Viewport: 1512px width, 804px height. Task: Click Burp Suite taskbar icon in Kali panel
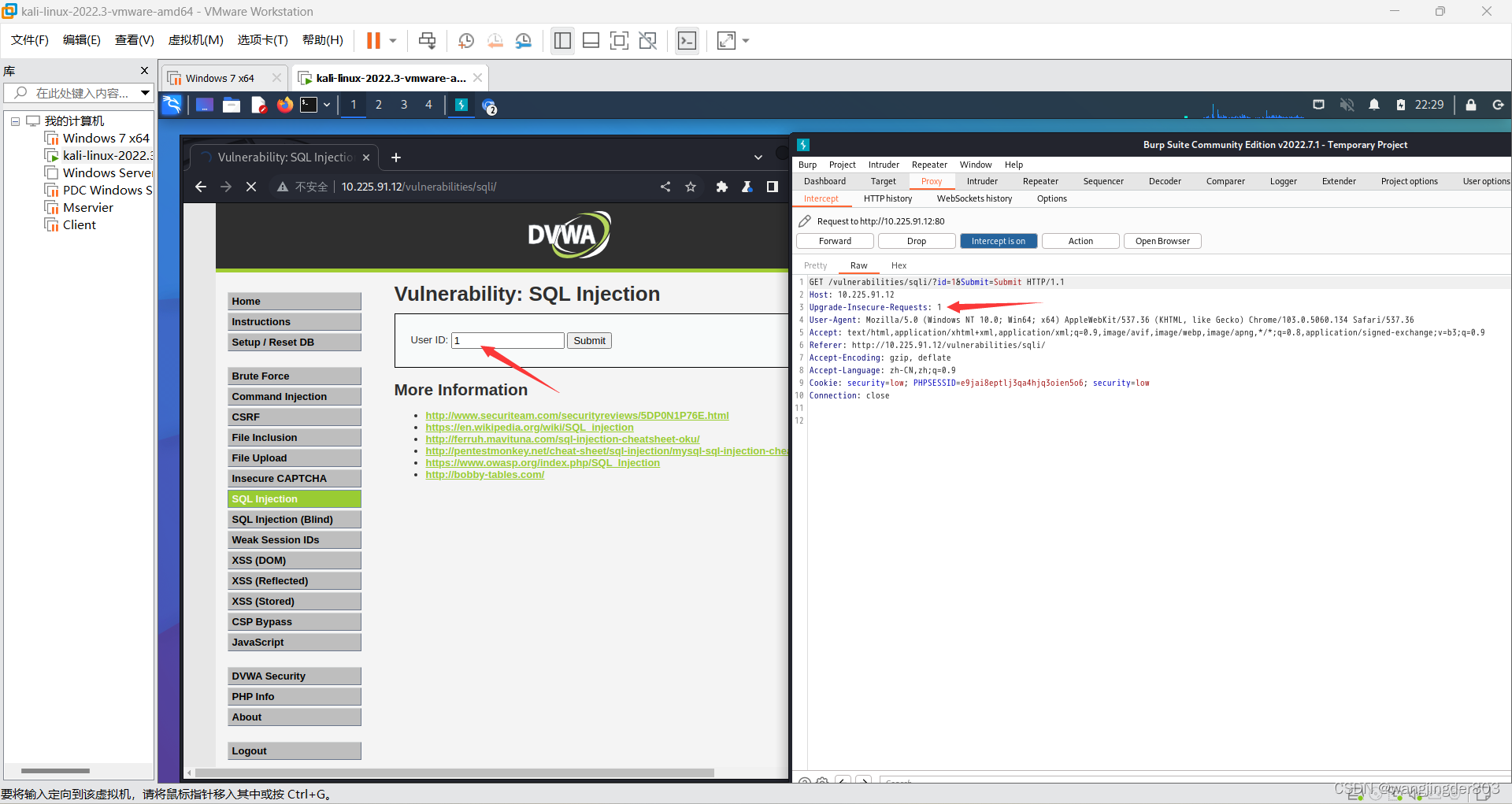click(x=461, y=105)
